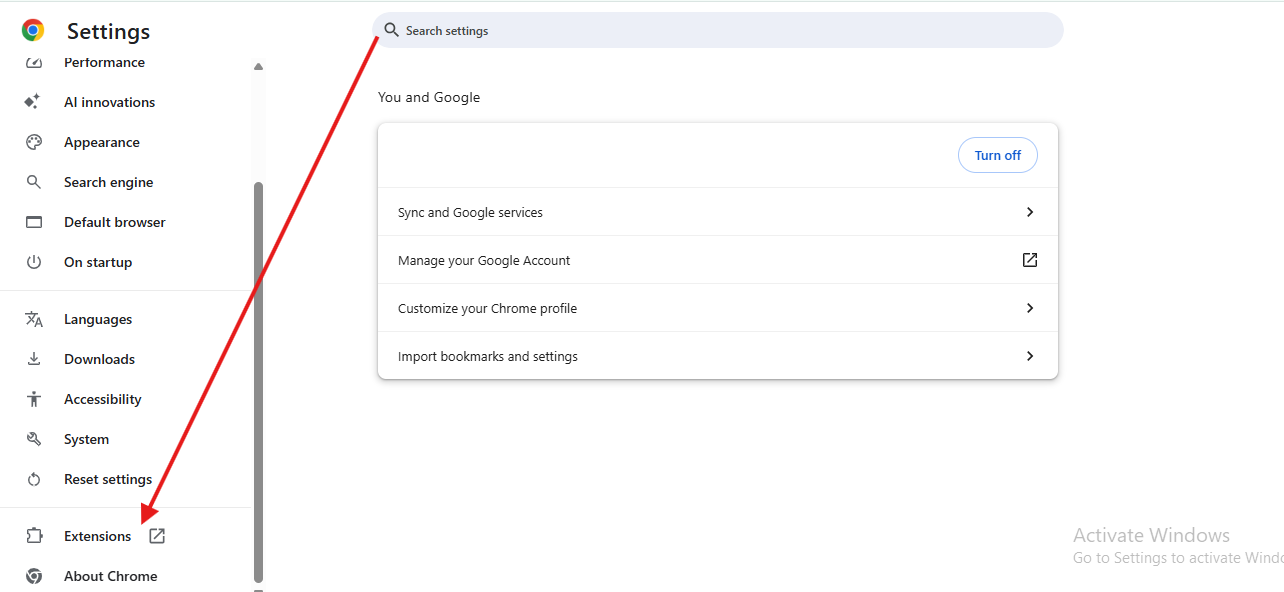Click the sidebar vertical scrollbar thumb
The width and height of the screenshot is (1284, 592).
coord(259,382)
